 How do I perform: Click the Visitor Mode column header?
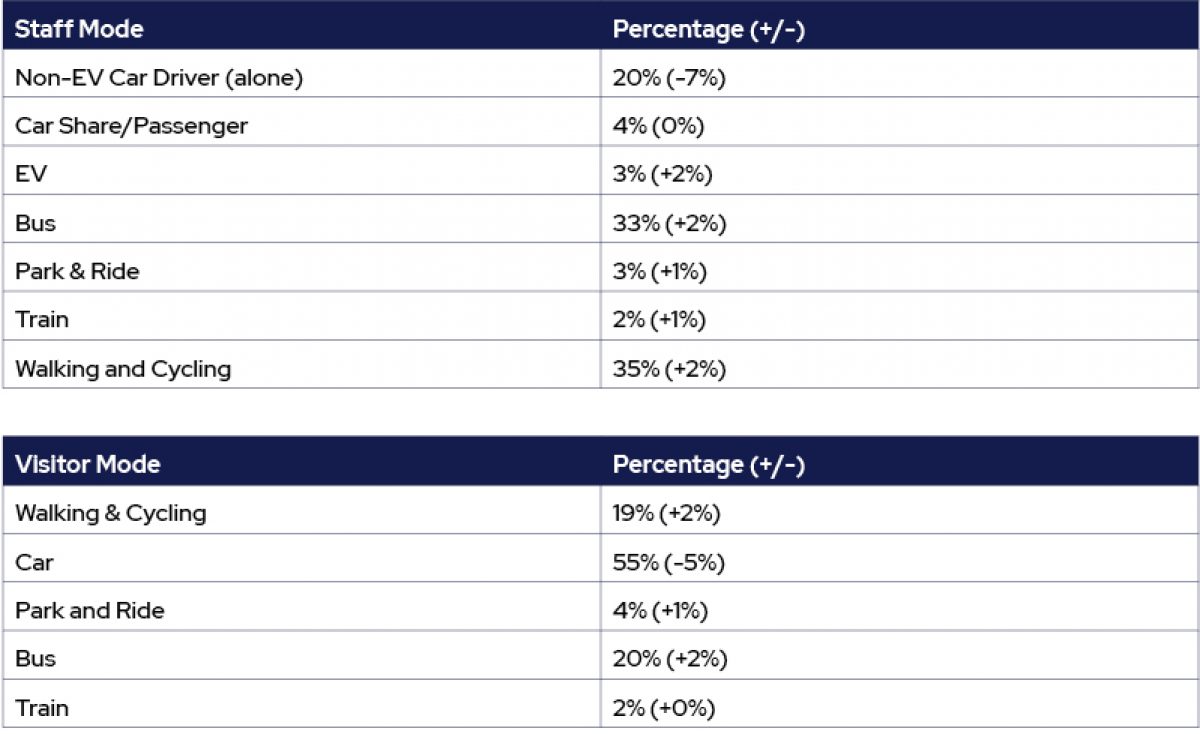[x=88, y=465]
